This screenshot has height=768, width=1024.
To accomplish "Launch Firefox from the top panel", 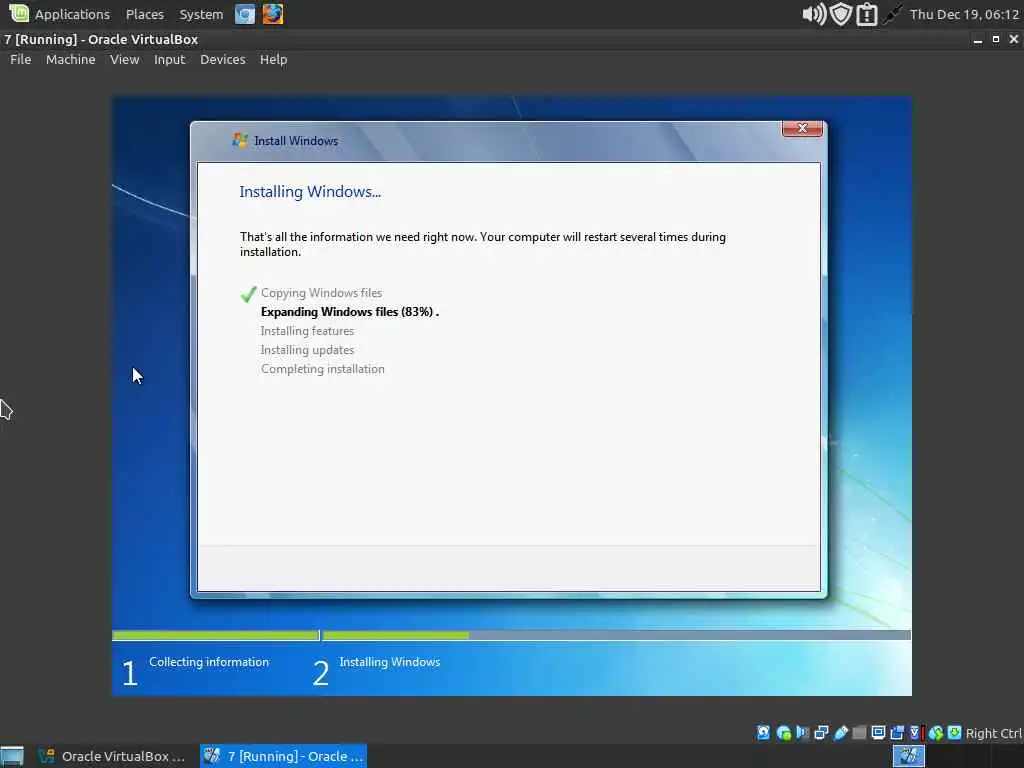I will [x=273, y=14].
